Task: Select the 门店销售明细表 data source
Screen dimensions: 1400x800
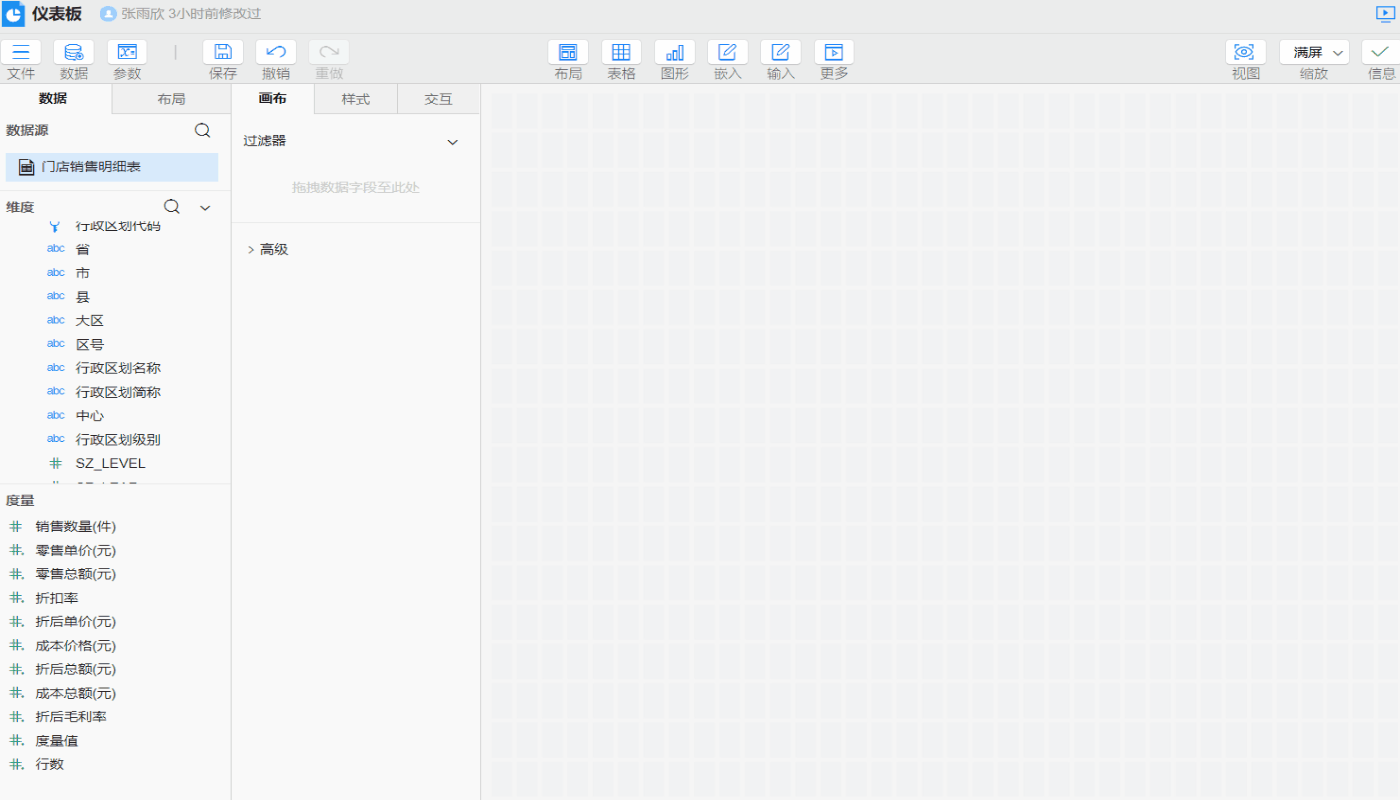Action: 90,167
